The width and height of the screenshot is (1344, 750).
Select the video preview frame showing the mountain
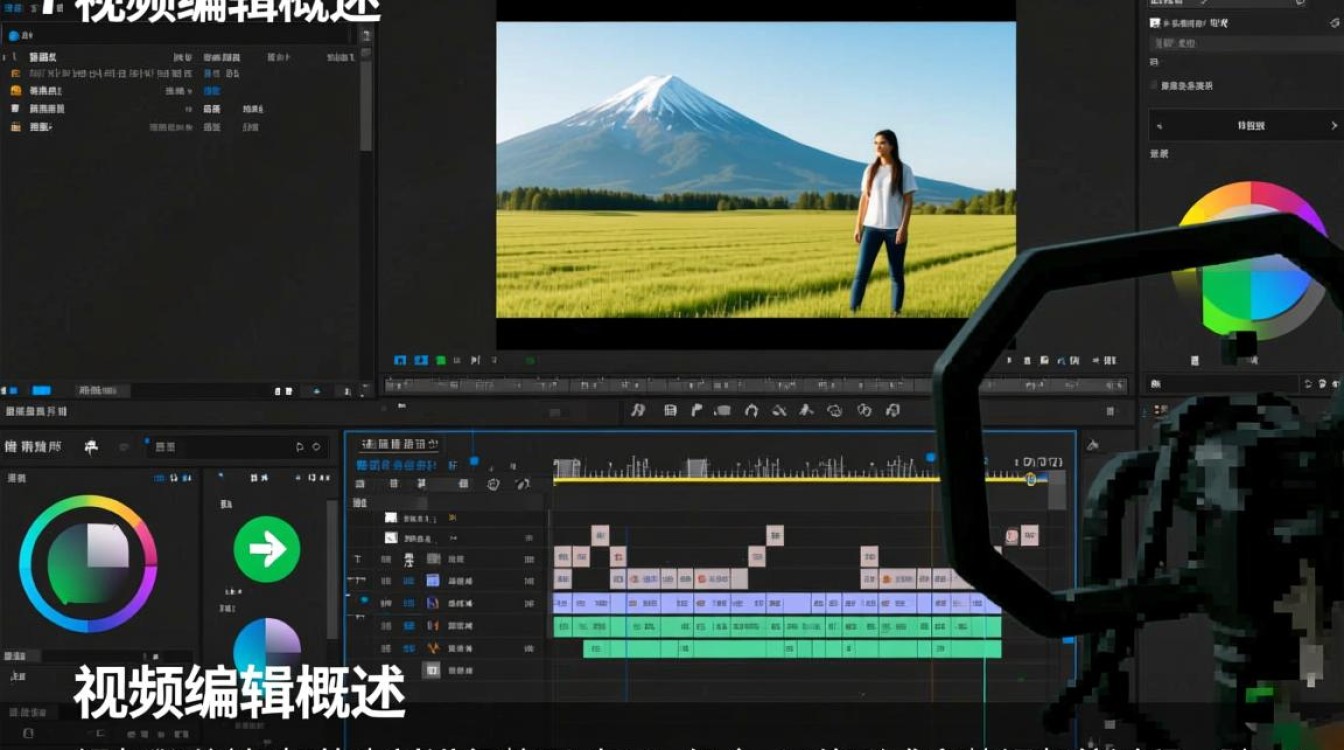coord(756,170)
